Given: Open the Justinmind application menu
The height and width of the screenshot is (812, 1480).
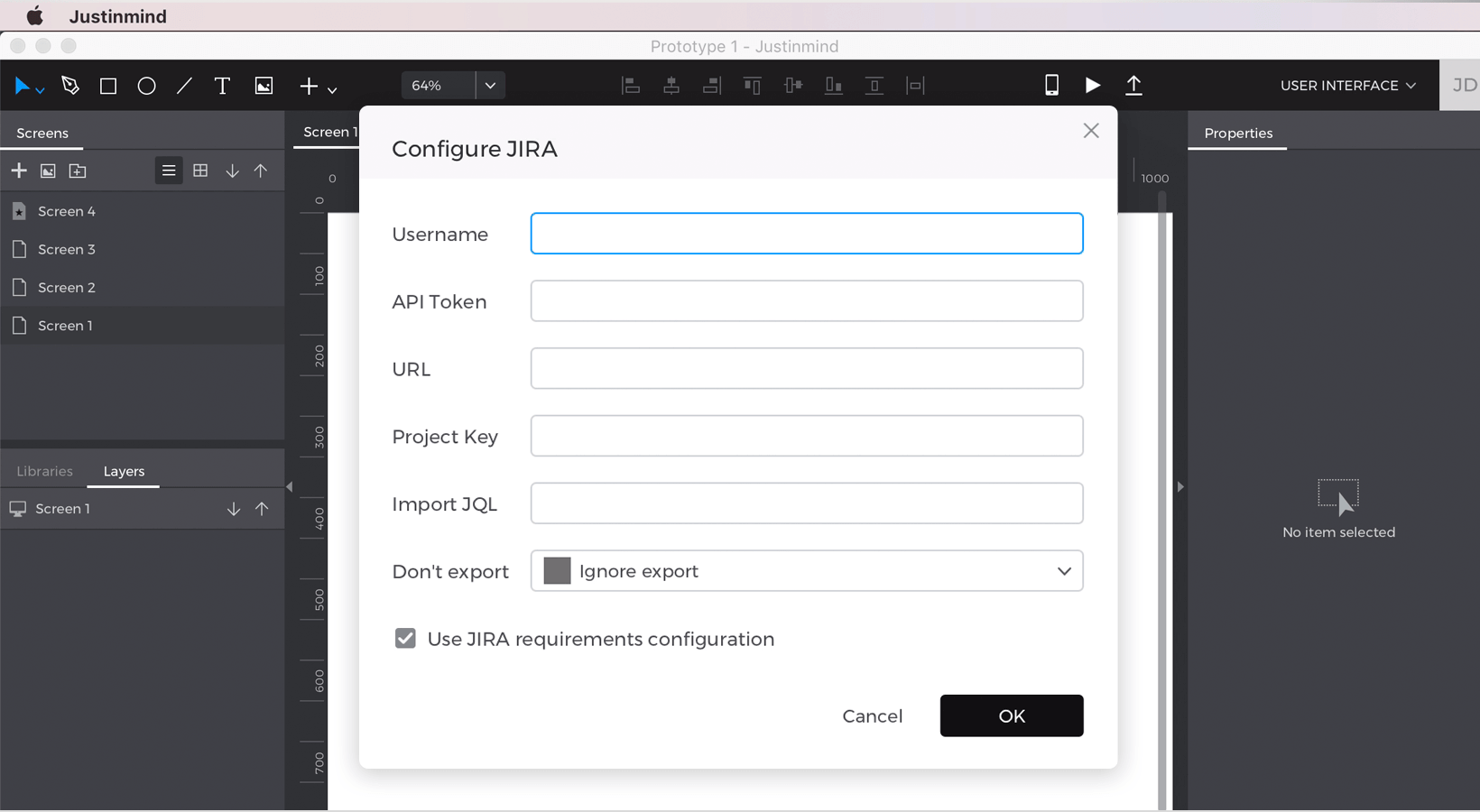Looking at the screenshot, I should 117,16.
